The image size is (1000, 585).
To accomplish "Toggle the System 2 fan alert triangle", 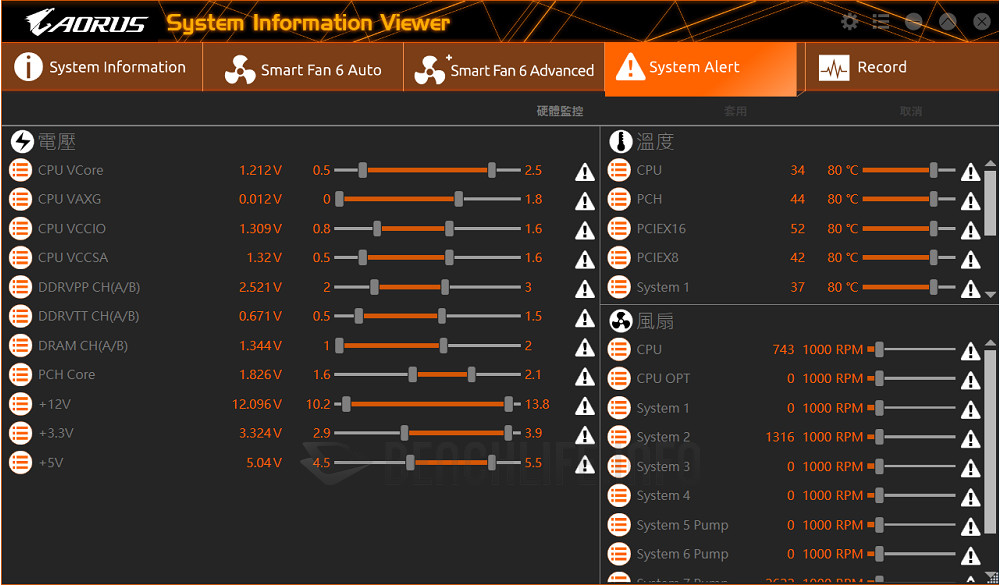I will click(970, 438).
